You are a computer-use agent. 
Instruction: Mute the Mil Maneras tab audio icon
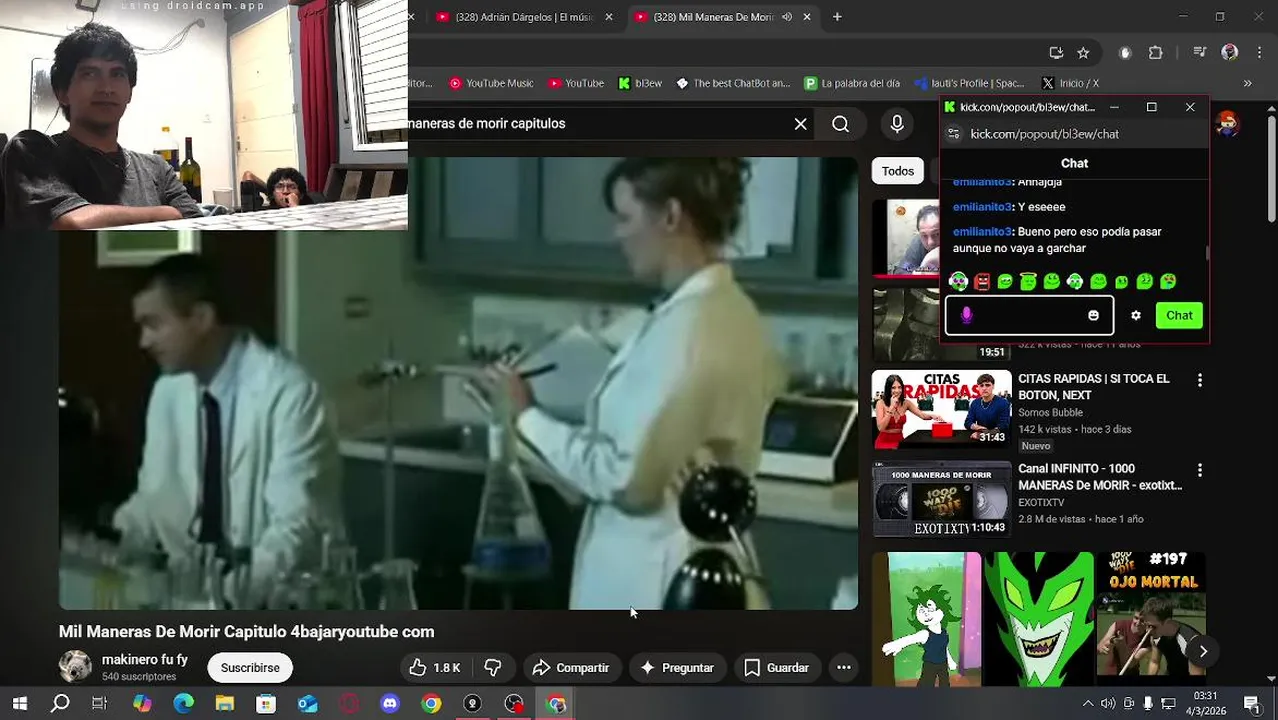click(x=787, y=17)
